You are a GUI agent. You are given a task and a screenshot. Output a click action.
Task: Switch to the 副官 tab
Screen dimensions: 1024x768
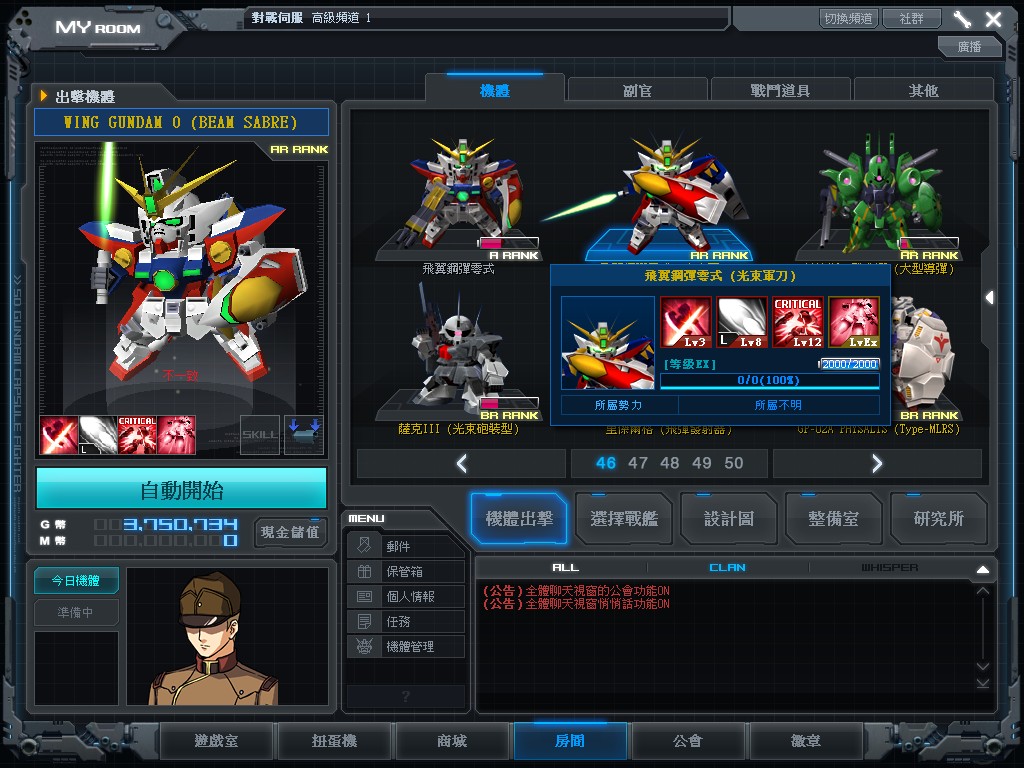click(x=637, y=90)
